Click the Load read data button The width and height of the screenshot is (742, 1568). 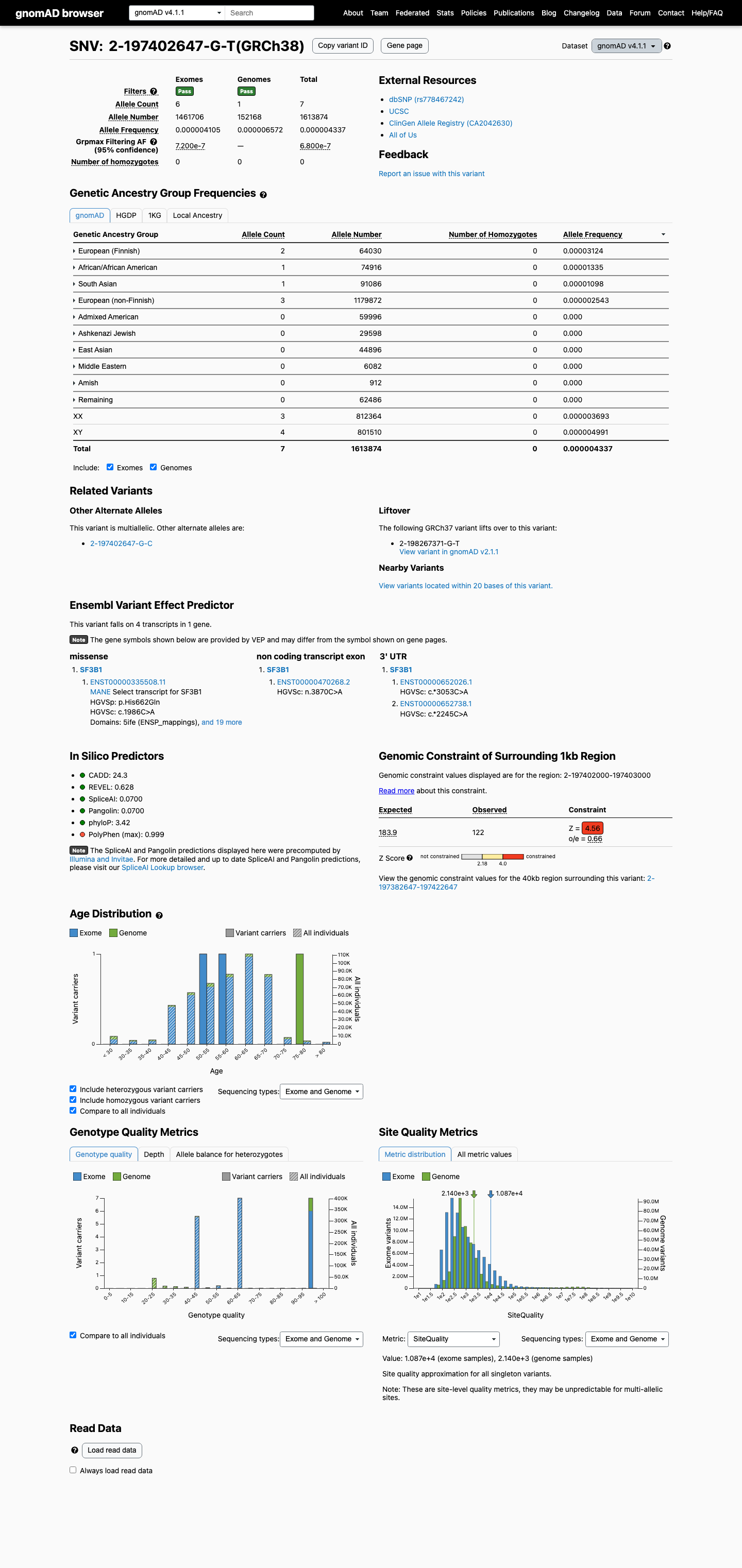pos(112,1451)
